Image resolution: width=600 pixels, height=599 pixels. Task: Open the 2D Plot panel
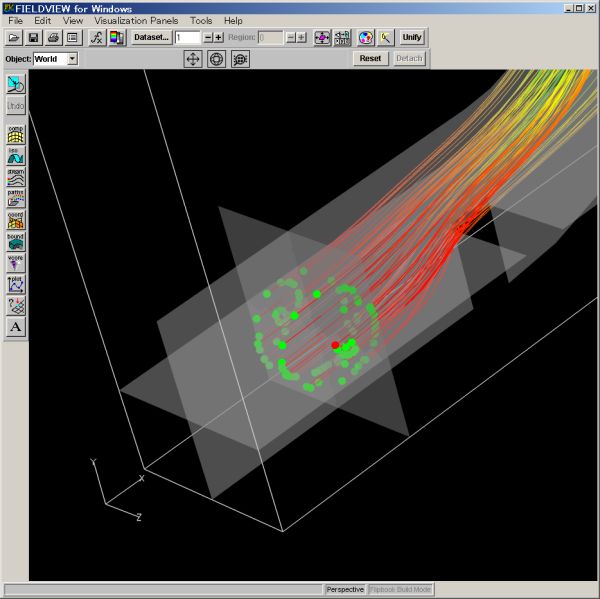coord(16,284)
